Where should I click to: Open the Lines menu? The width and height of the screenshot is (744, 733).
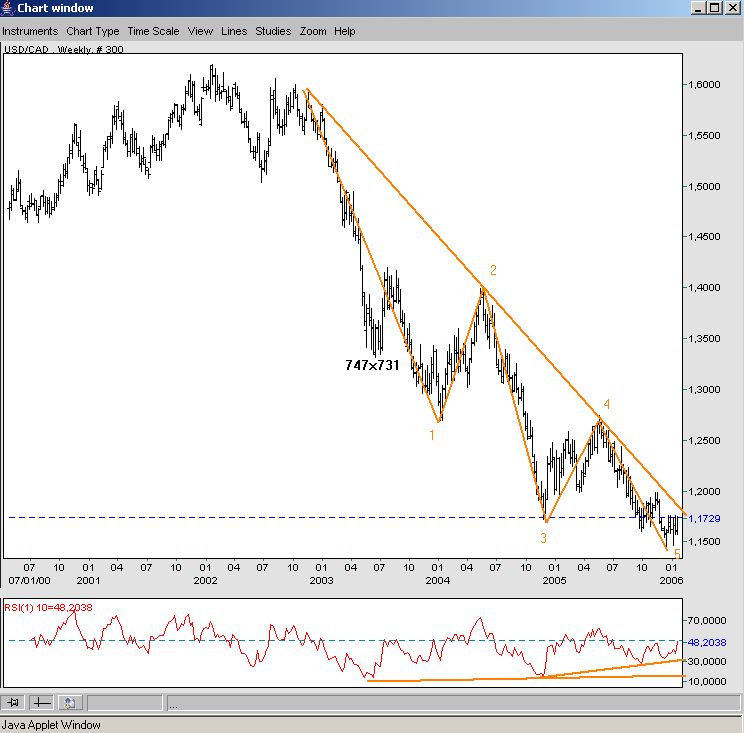[234, 31]
